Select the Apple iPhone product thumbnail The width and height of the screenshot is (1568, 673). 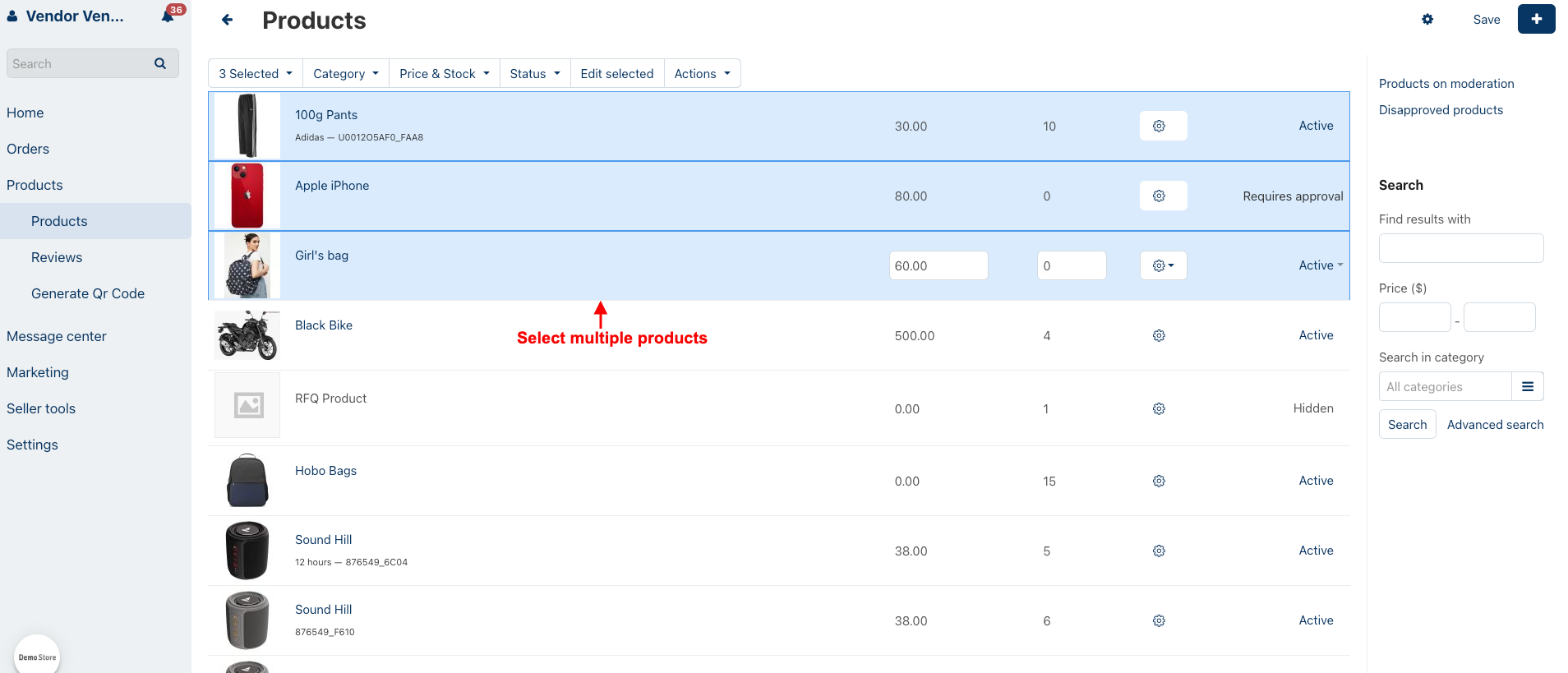247,196
